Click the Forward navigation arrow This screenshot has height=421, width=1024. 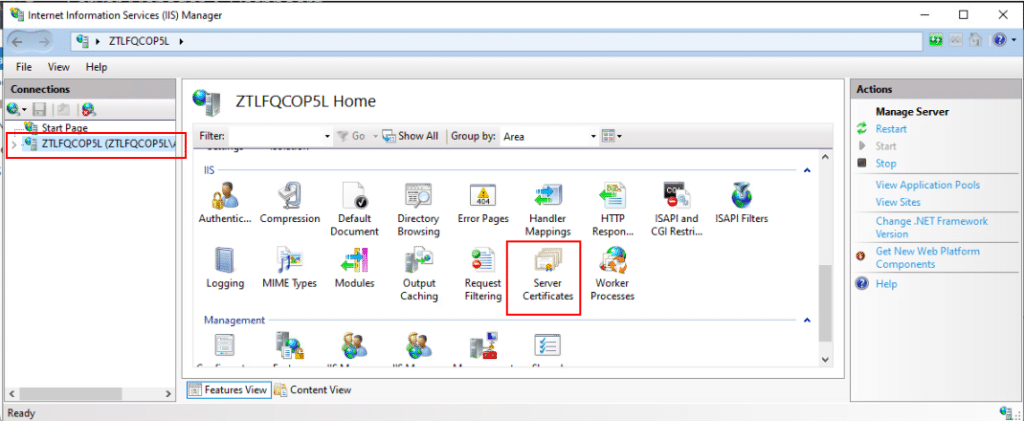tap(44, 41)
